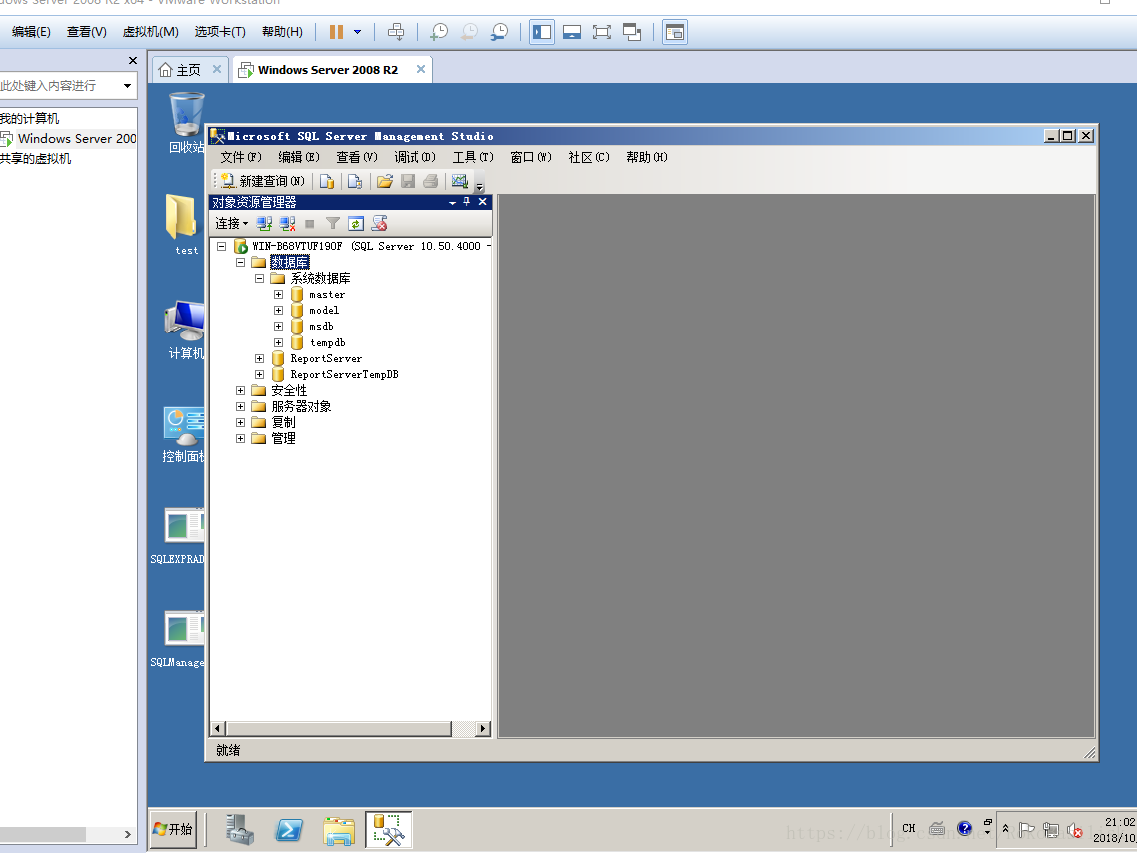
Task: Toggle the VMware library sidebar view
Action: point(542,32)
